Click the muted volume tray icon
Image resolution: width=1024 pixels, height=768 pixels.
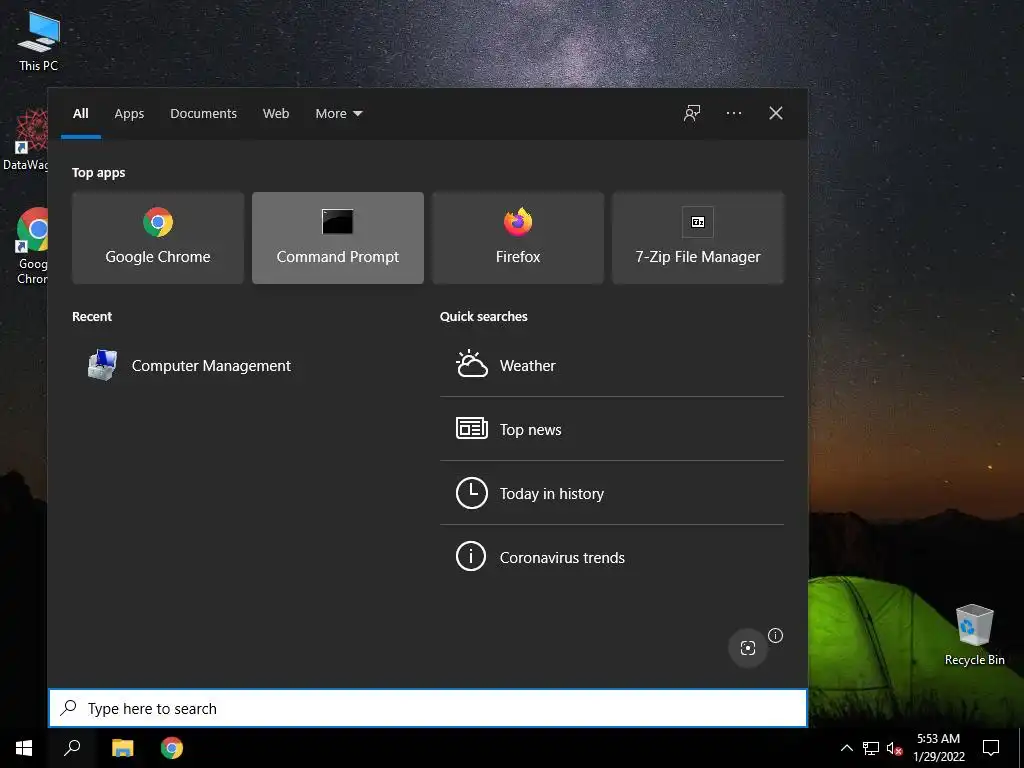point(894,748)
